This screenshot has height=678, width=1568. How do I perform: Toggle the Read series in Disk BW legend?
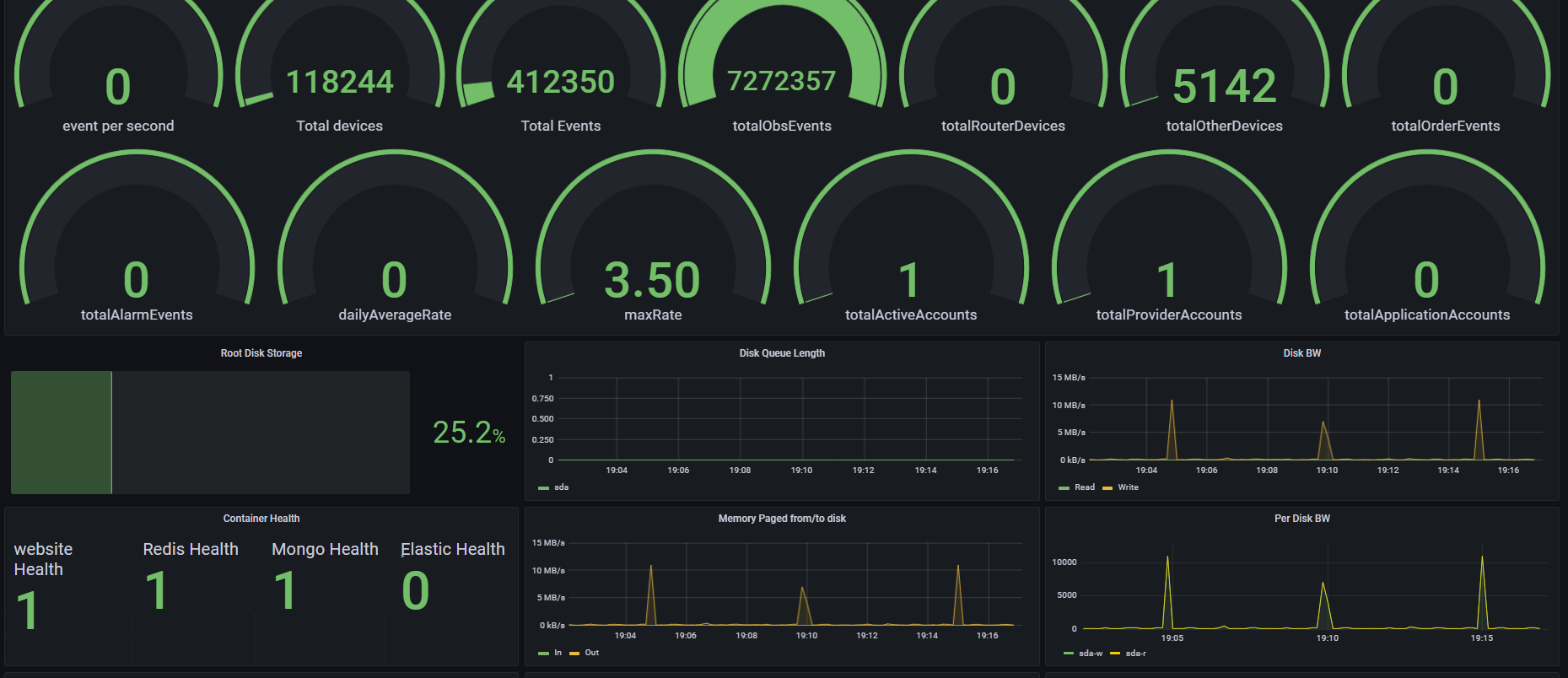(x=1084, y=487)
